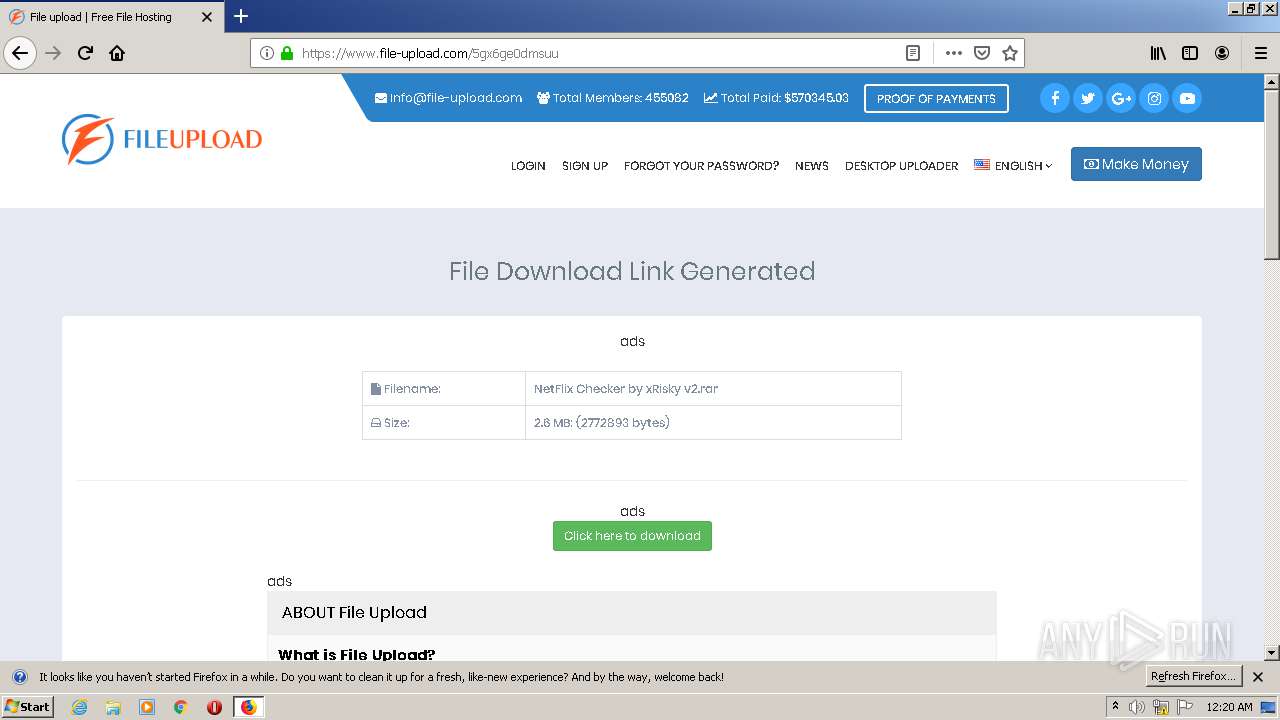Image resolution: width=1280 pixels, height=720 pixels.
Task: Open Firefox account avatar icon
Action: (1222, 53)
